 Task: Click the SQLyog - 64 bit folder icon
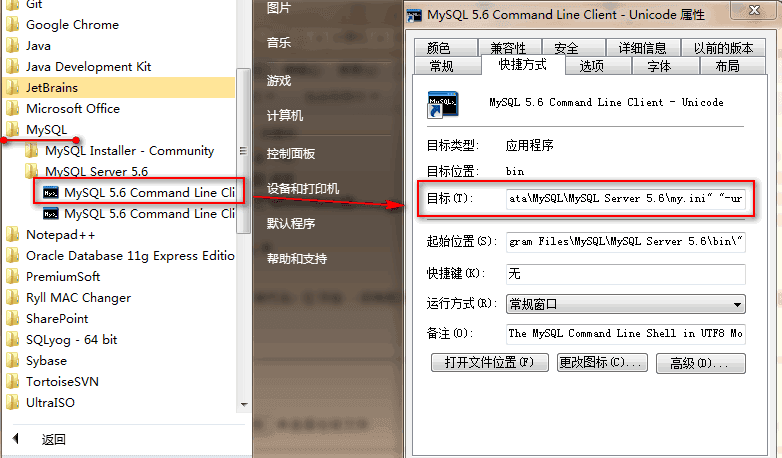click(13, 340)
